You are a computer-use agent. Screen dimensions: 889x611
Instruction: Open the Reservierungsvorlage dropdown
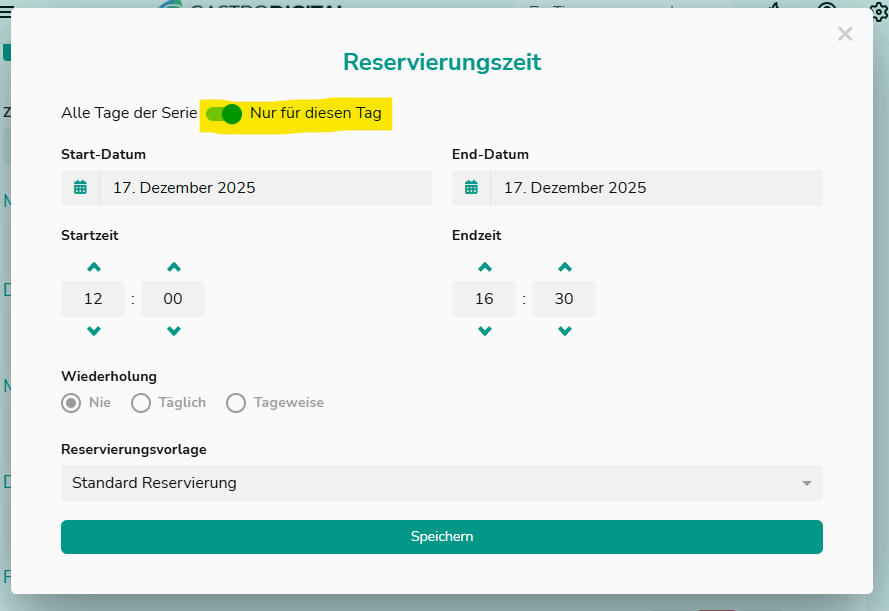click(x=441, y=483)
